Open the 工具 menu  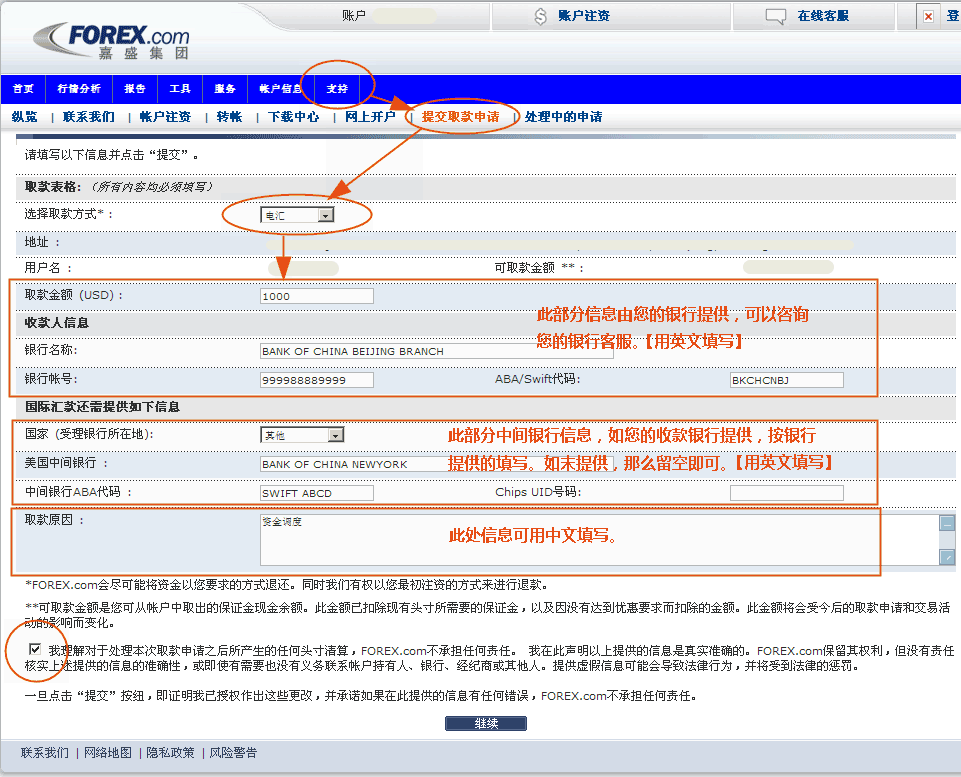[180, 89]
